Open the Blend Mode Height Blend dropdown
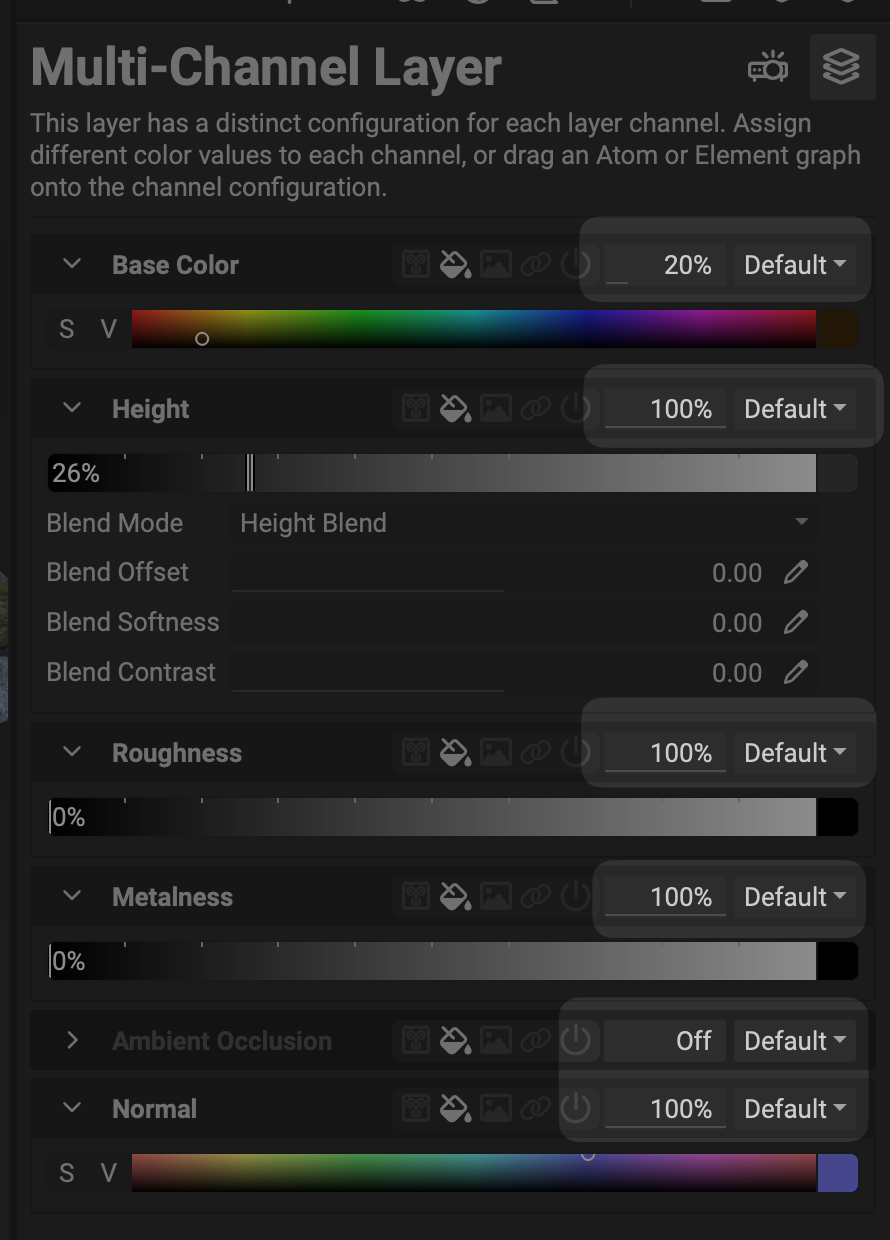This screenshot has height=1240, width=890. click(x=523, y=523)
